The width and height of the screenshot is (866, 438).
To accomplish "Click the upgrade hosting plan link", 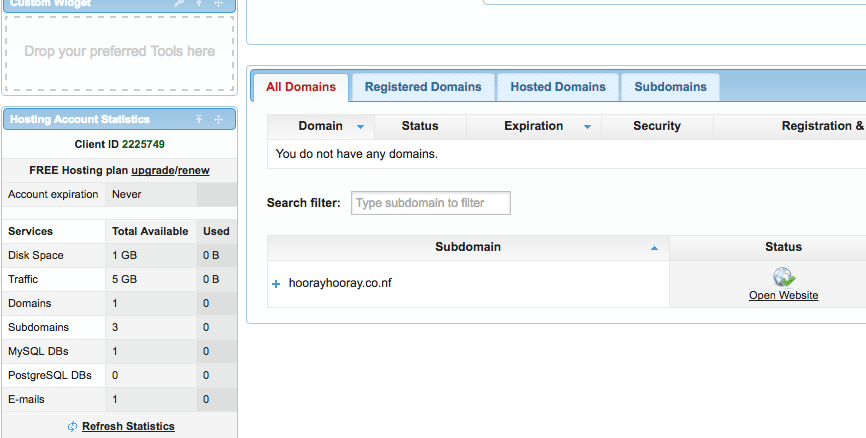I will click(153, 171).
